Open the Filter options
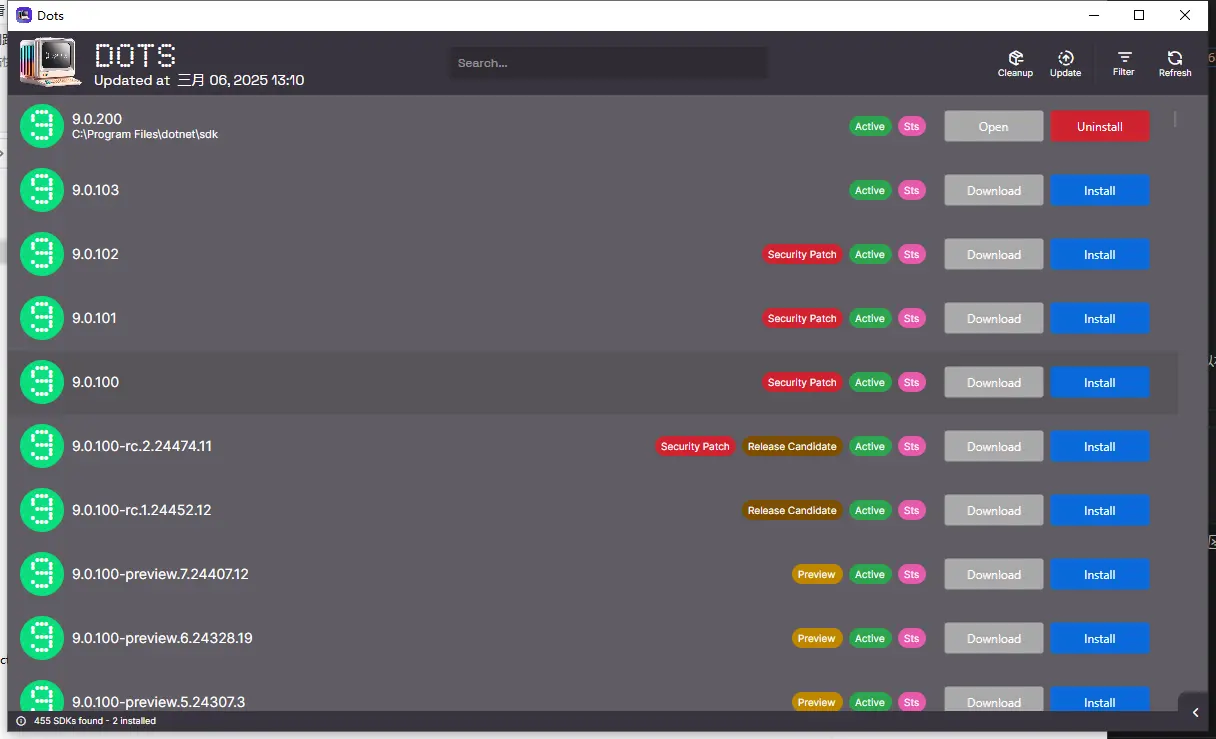Screen dimensions: 1216x739 coord(1124,63)
